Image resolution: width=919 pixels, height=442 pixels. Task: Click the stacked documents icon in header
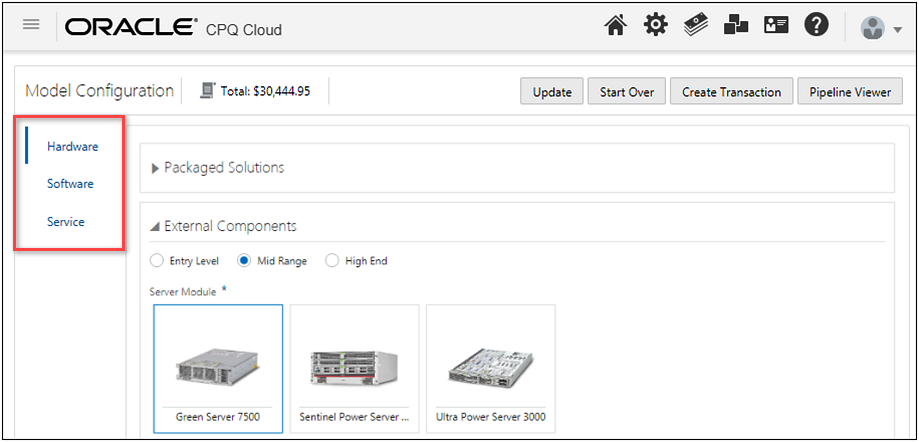(696, 27)
